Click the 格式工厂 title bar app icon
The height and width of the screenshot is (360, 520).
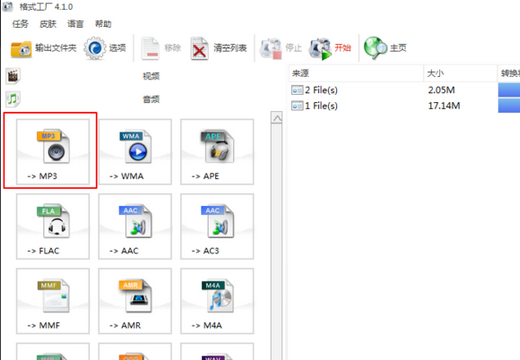[x=8, y=7]
